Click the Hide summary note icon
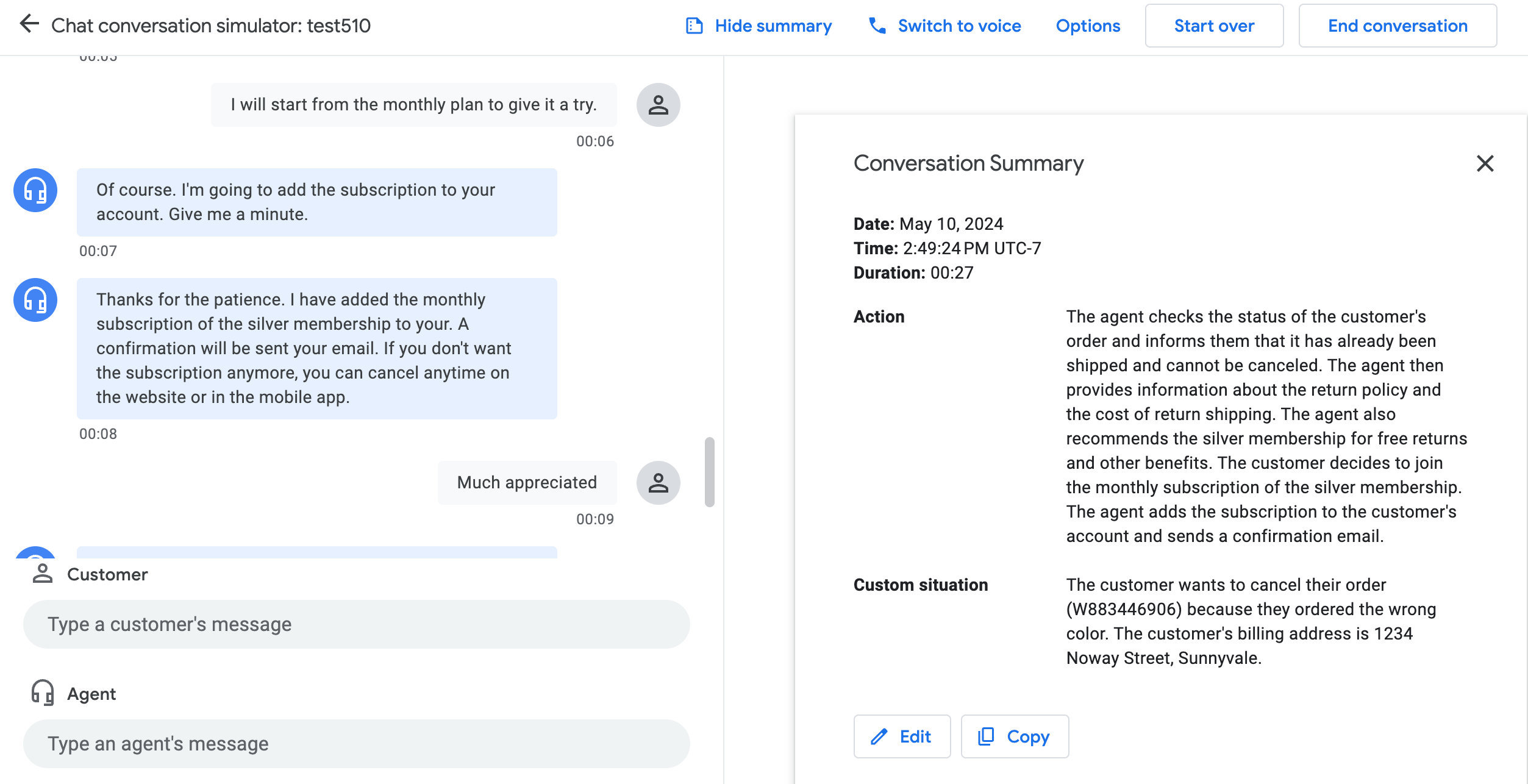The width and height of the screenshot is (1528, 784). (694, 26)
